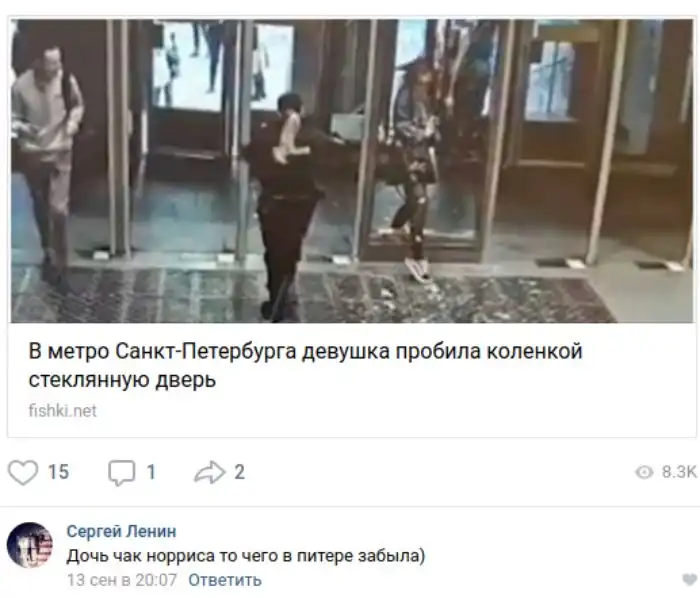Click the like count 15
Screen dimensions: 700x598
58,472
